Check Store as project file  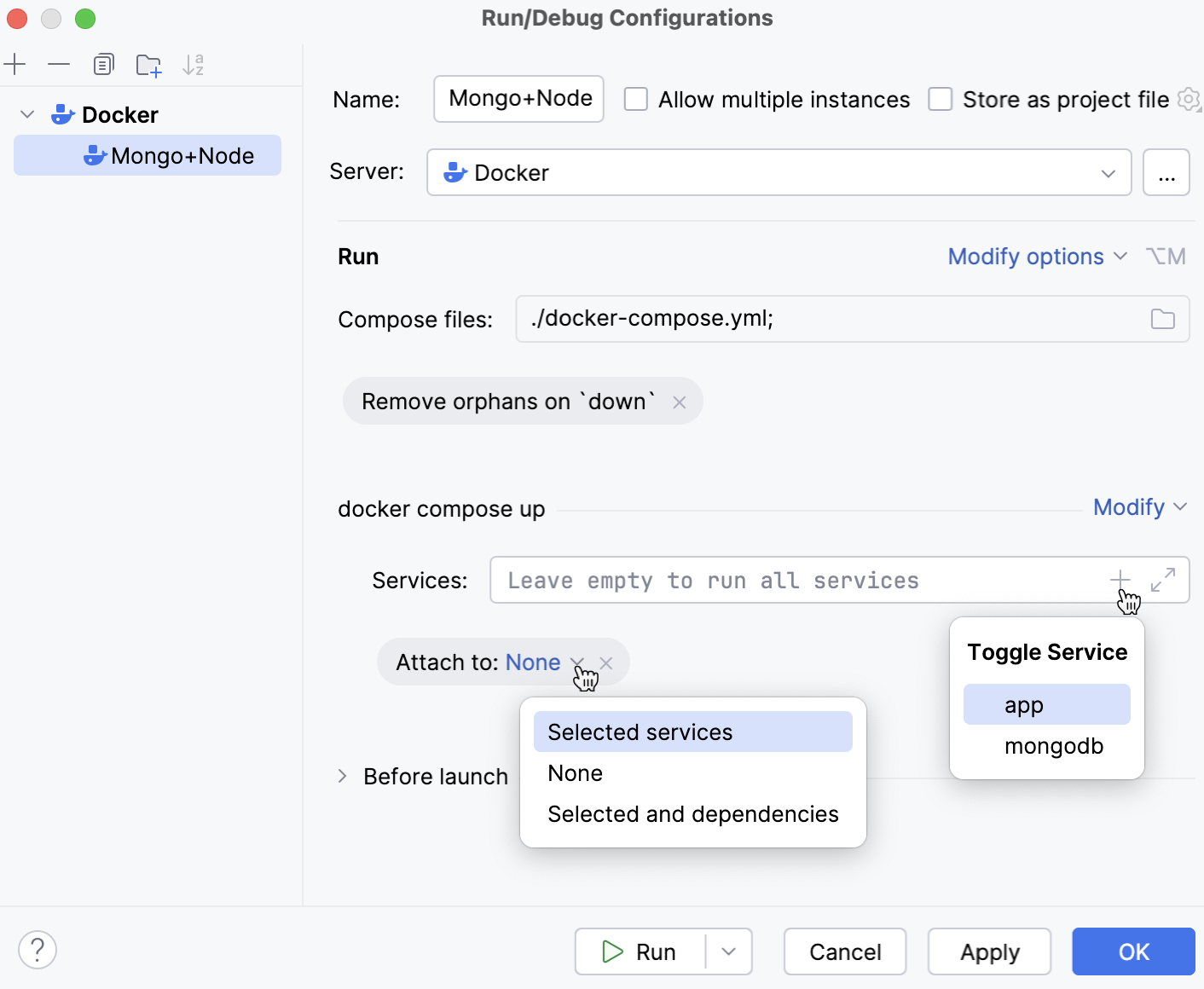[x=941, y=99]
